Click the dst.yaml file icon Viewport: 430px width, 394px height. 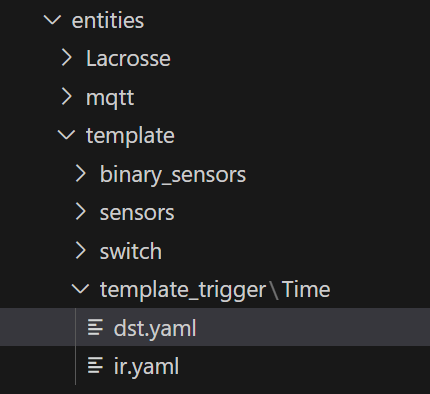click(x=95, y=327)
